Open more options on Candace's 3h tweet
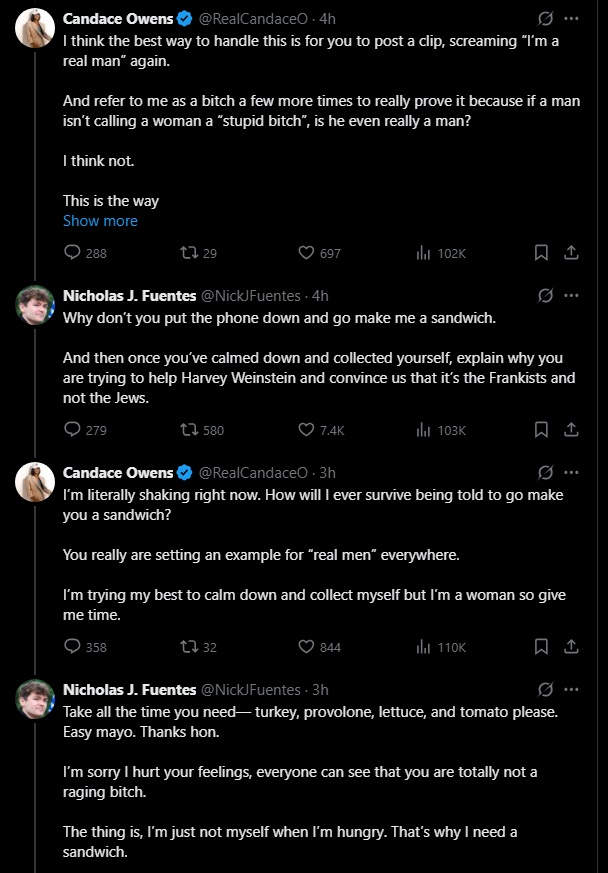The image size is (608, 873). (571, 473)
